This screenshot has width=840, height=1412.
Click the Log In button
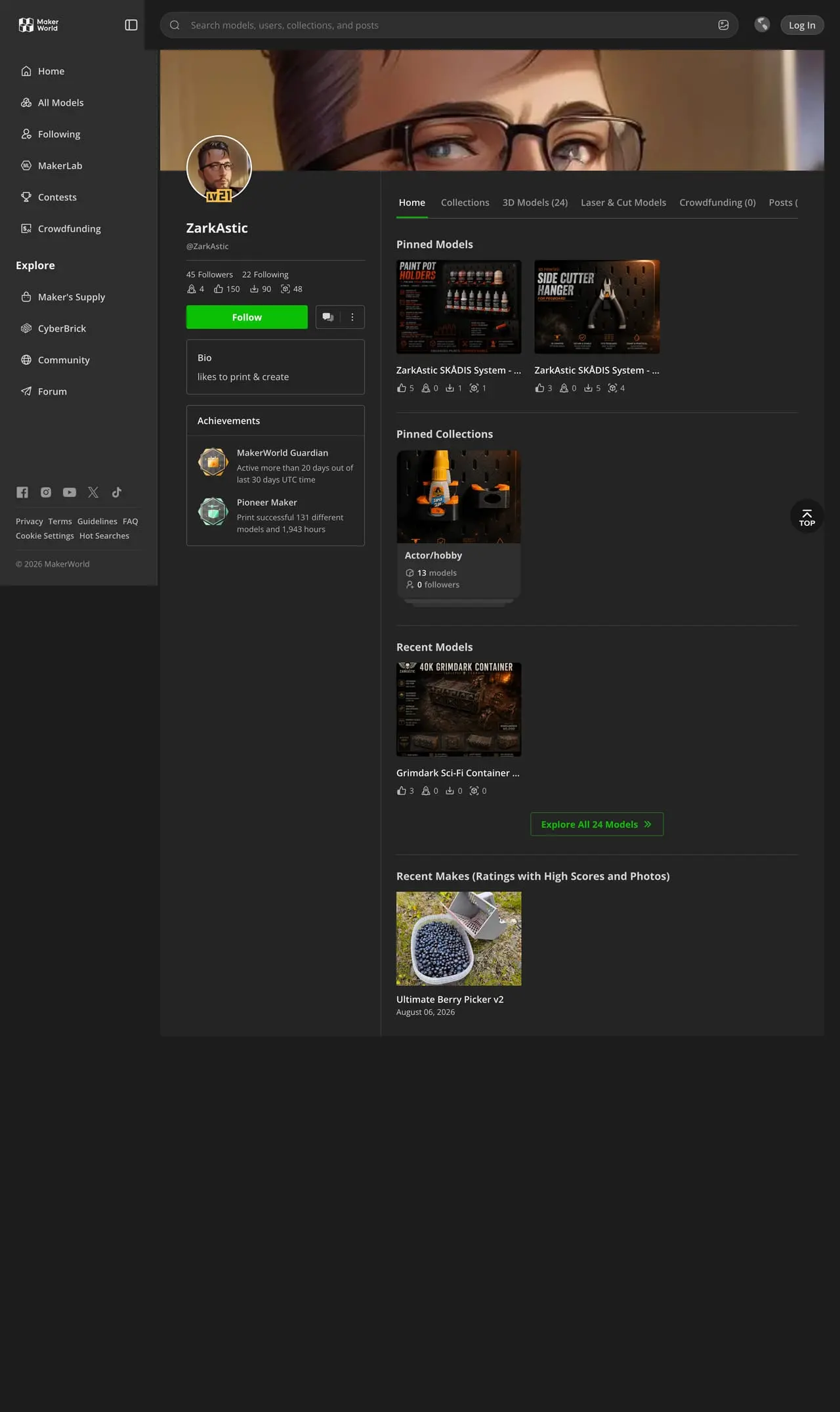point(802,25)
